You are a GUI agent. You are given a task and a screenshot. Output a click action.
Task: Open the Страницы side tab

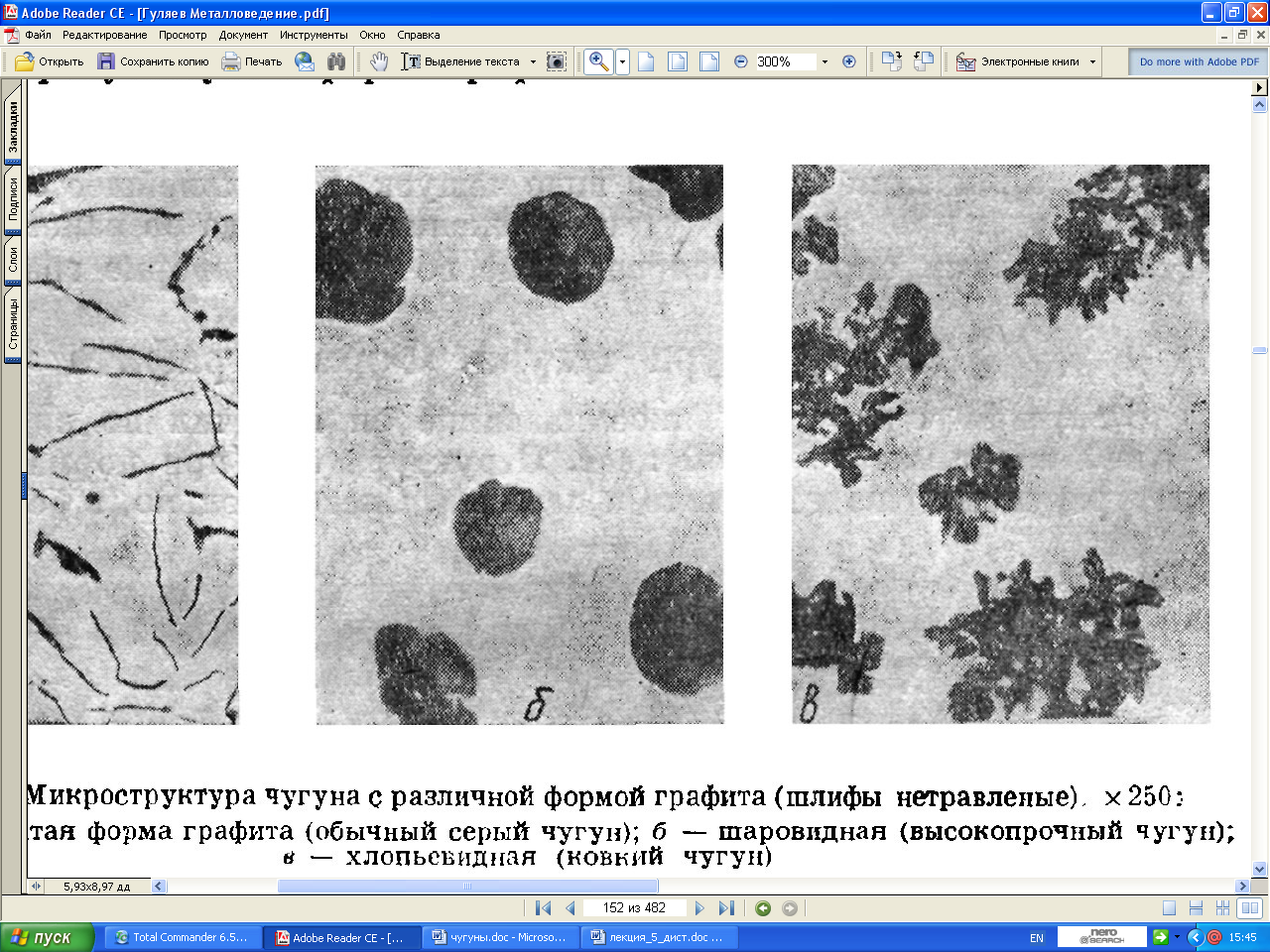[13, 325]
